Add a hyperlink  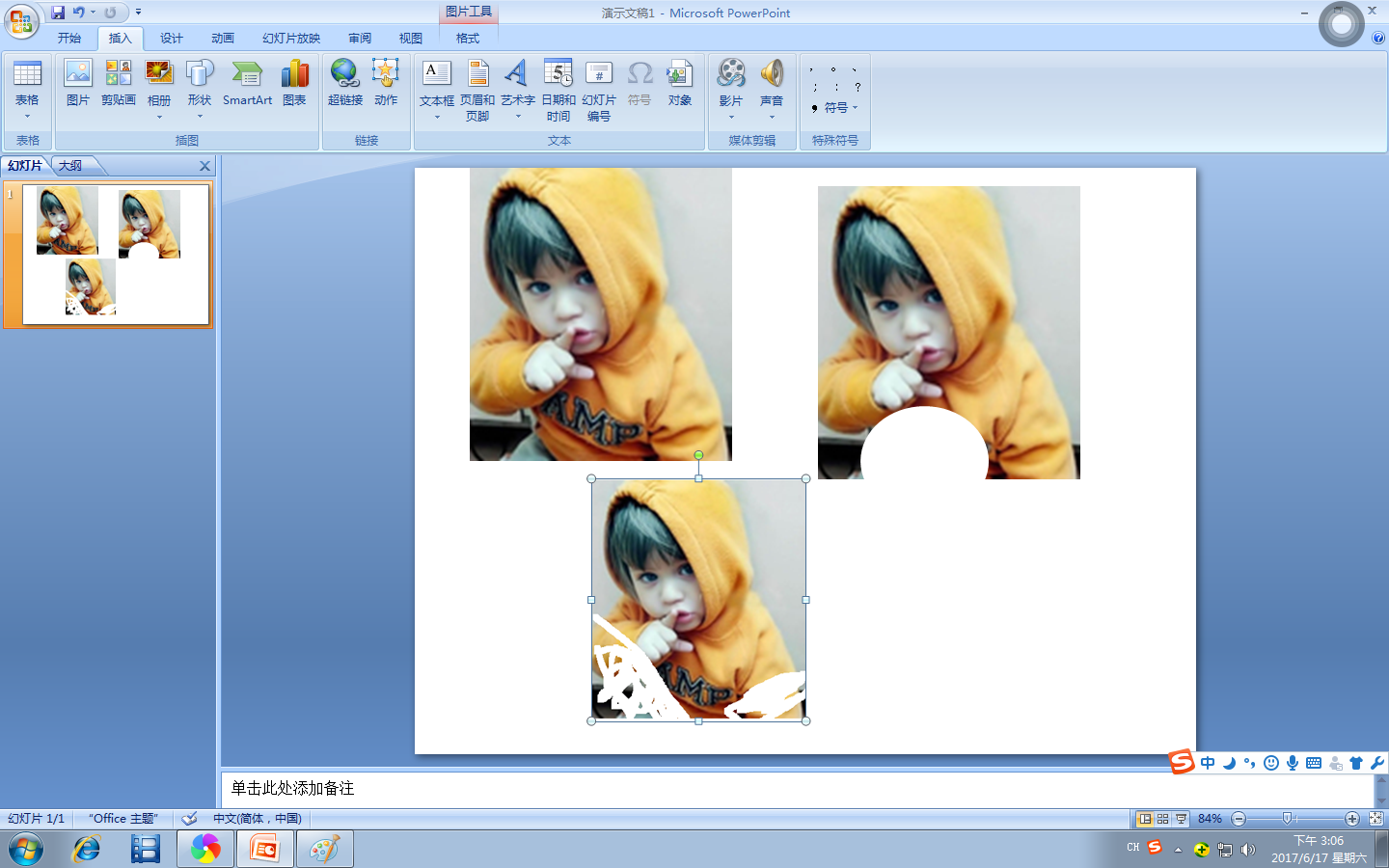pyautogui.click(x=345, y=83)
